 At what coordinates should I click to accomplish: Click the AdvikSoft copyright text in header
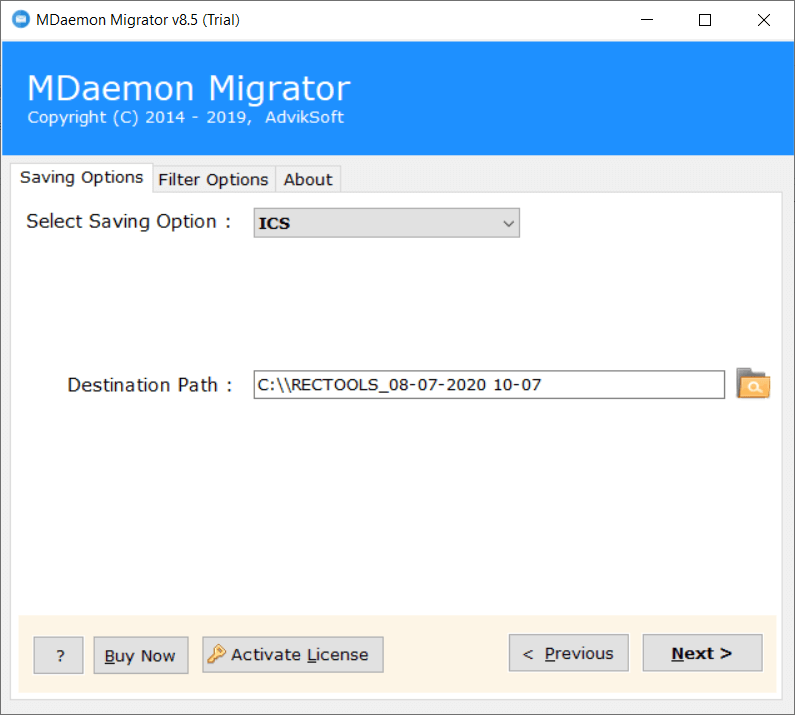click(186, 117)
